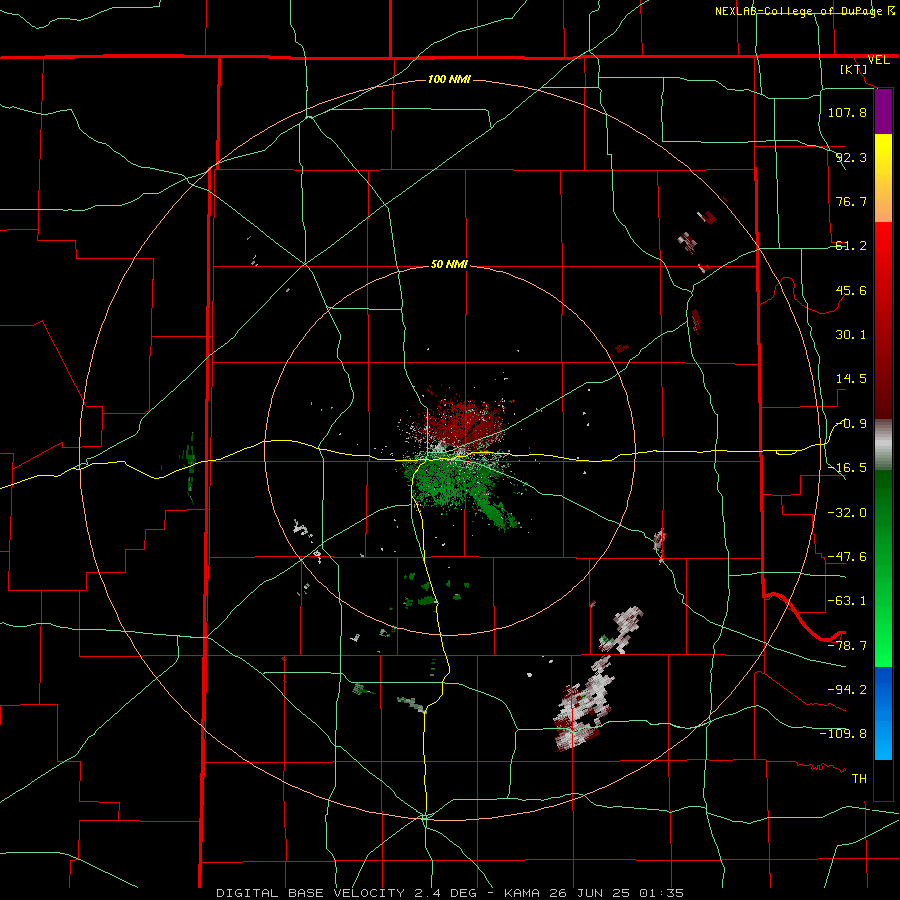Click the 14.5 velocity scale value

coord(851,379)
